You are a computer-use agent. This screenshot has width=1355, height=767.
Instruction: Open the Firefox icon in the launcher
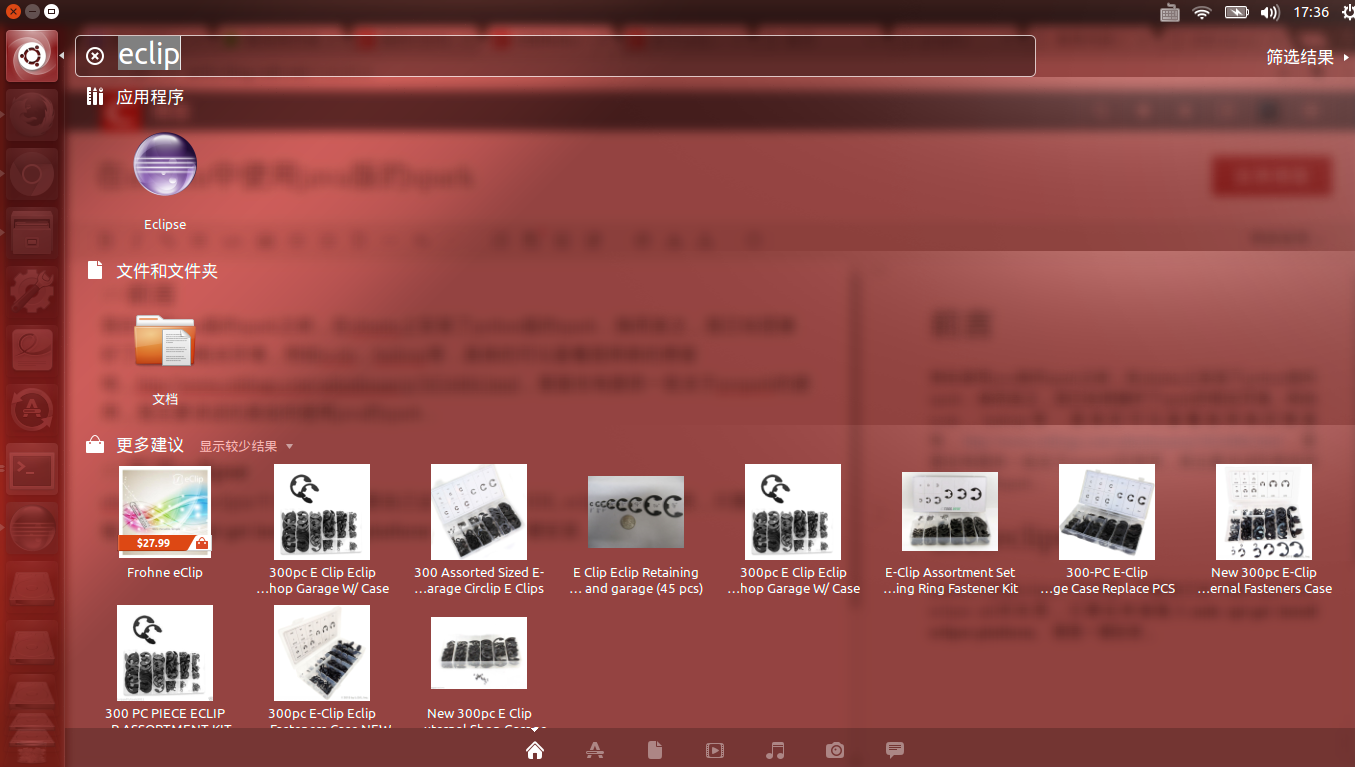(x=31, y=117)
